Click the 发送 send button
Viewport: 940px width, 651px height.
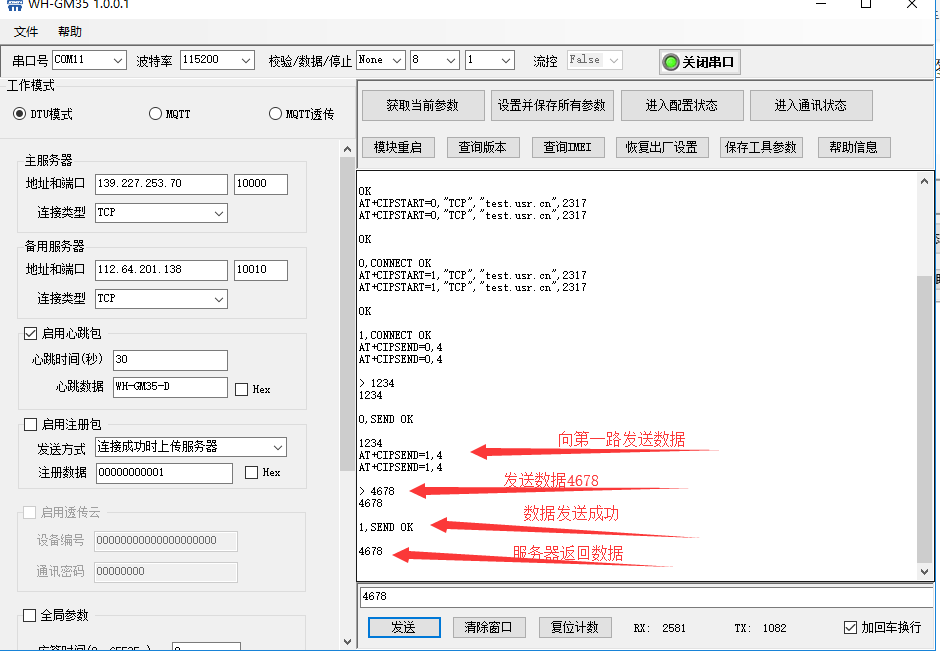[x=403, y=627]
